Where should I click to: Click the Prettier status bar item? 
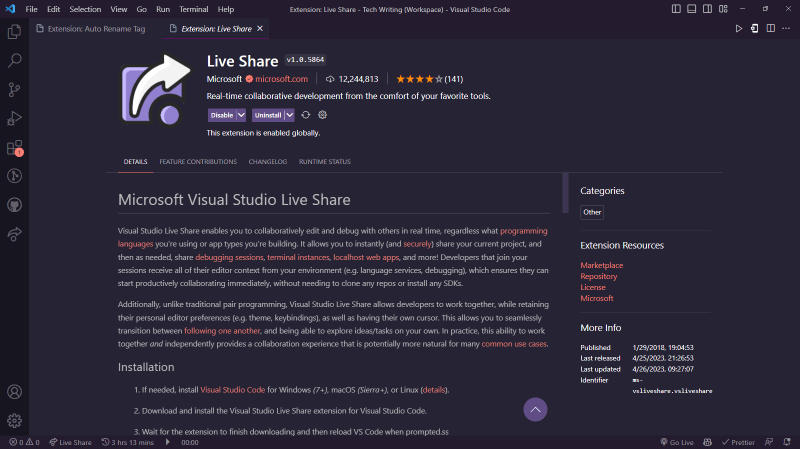tap(738, 442)
